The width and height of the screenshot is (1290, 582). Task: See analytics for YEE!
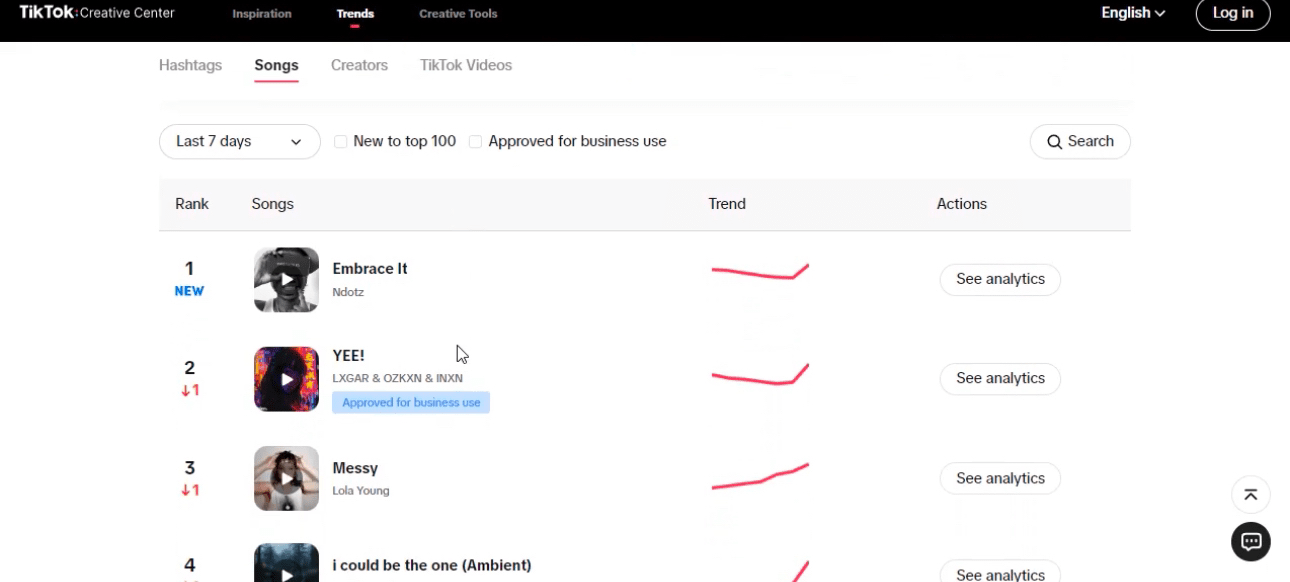click(x=1000, y=378)
